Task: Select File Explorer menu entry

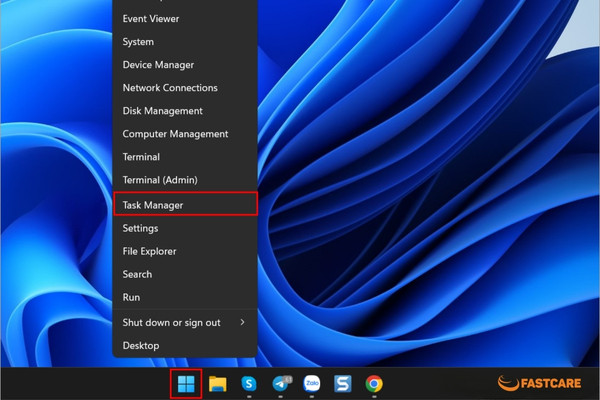Action: pos(185,251)
